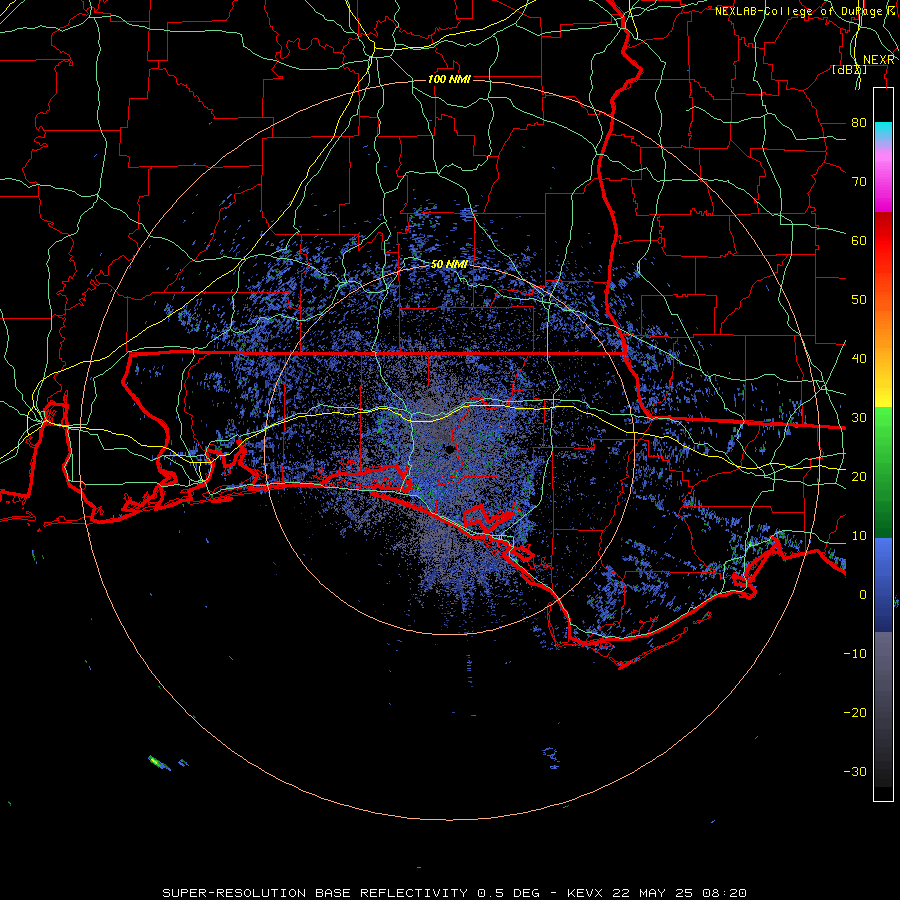The height and width of the screenshot is (900, 900).
Task: Select the 10 value on dBZ scale
Action: tap(859, 536)
